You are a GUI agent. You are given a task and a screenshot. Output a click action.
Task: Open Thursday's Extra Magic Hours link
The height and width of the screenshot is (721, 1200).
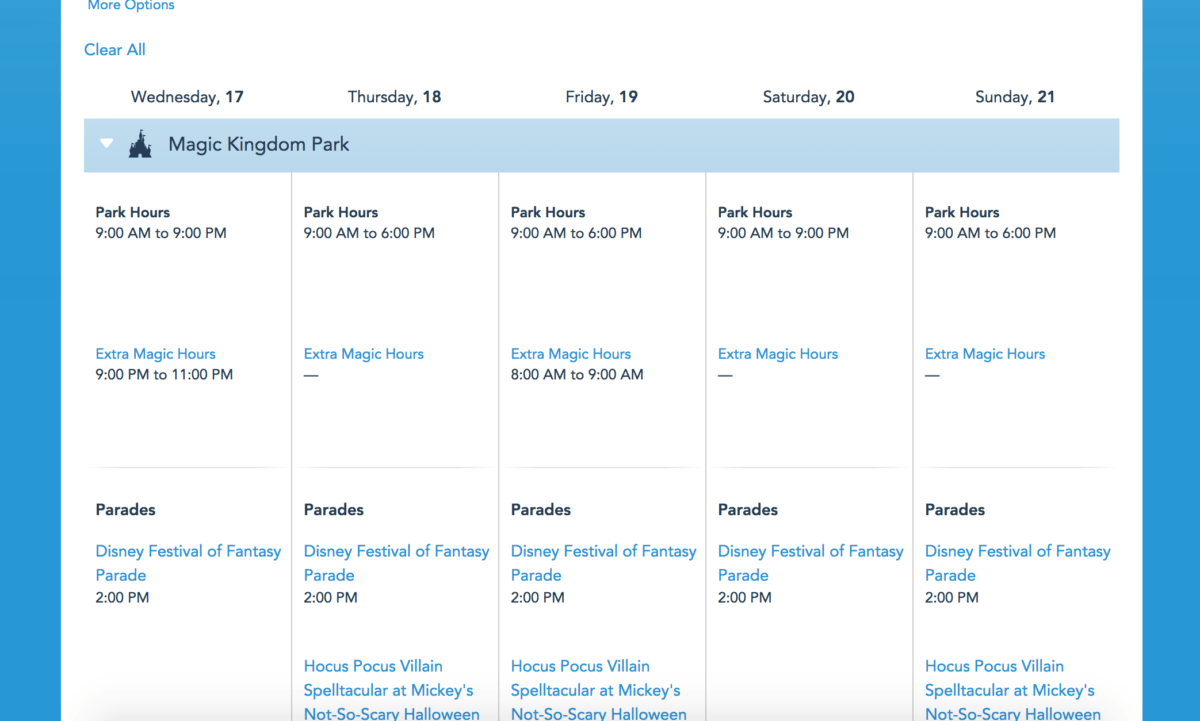coord(363,354)
